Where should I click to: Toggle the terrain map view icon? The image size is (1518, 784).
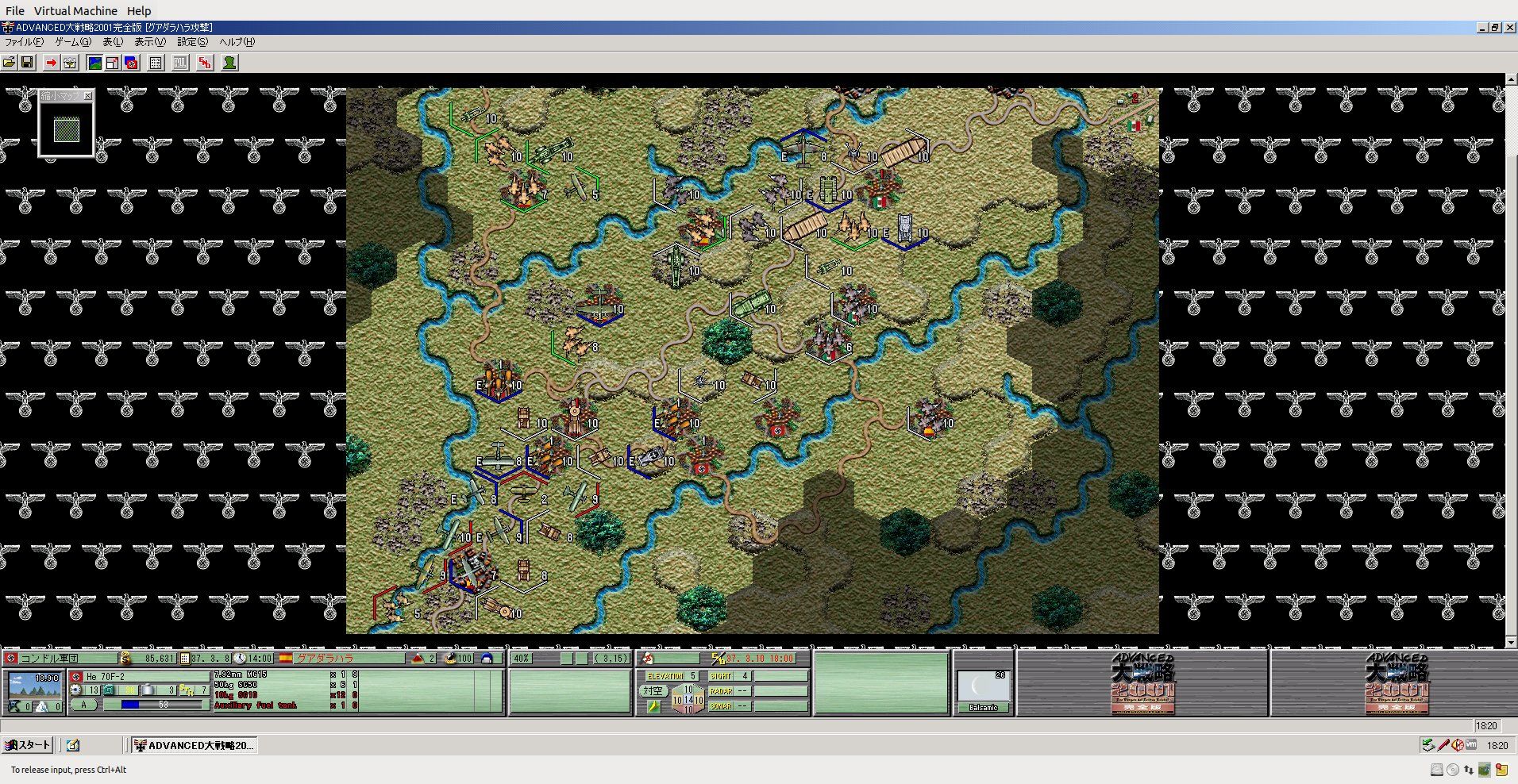coord(94,63)
